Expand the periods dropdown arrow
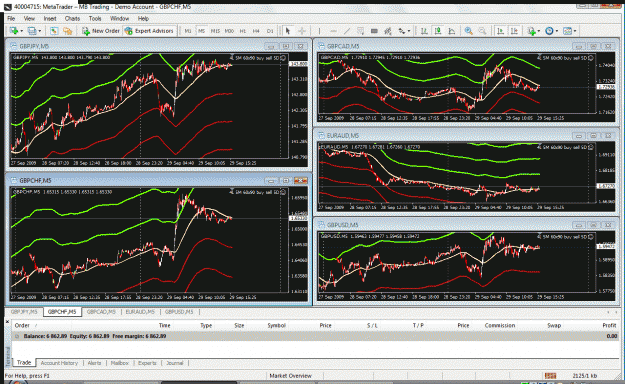625x384 pixels. [556, 31]
